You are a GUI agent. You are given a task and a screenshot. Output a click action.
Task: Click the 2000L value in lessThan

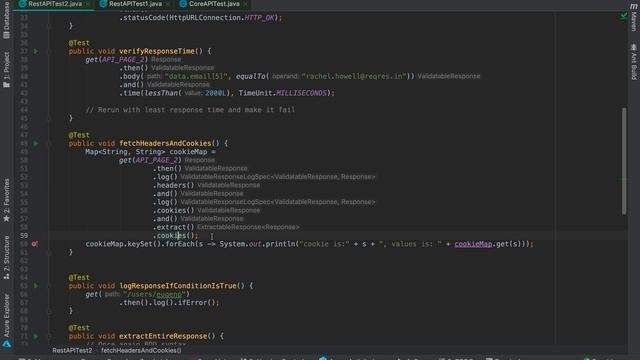tap(216, 93)
